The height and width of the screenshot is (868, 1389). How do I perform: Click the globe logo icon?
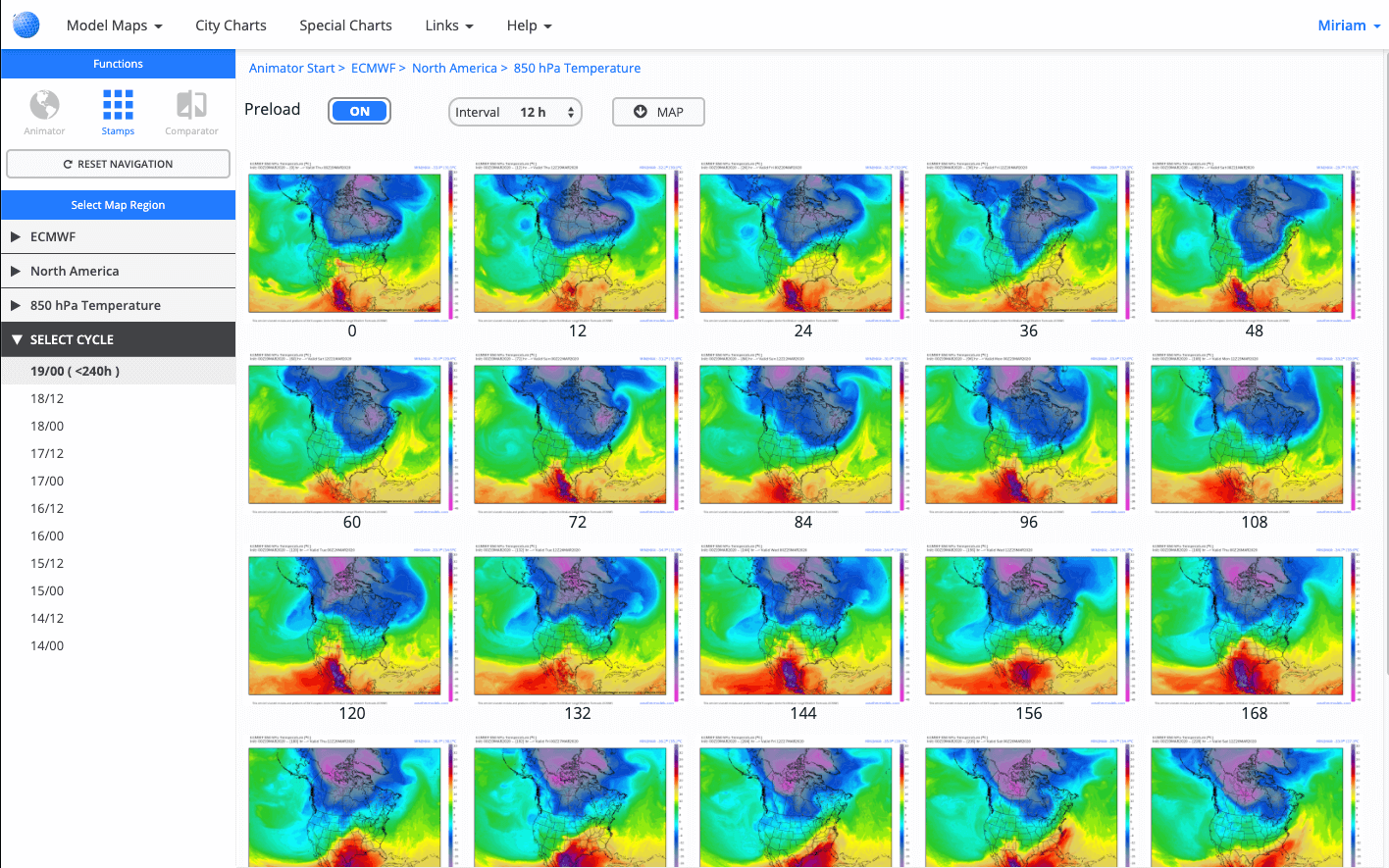[x=26, y=25]
